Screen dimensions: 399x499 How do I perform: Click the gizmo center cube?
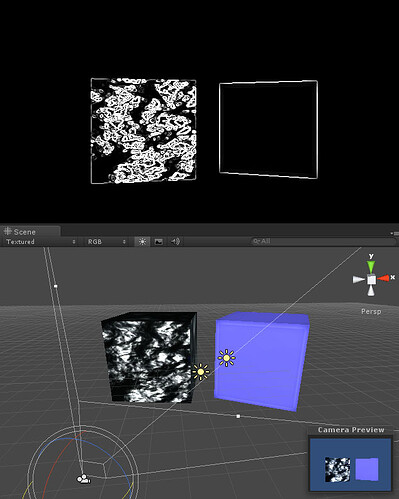pos(371,279)
